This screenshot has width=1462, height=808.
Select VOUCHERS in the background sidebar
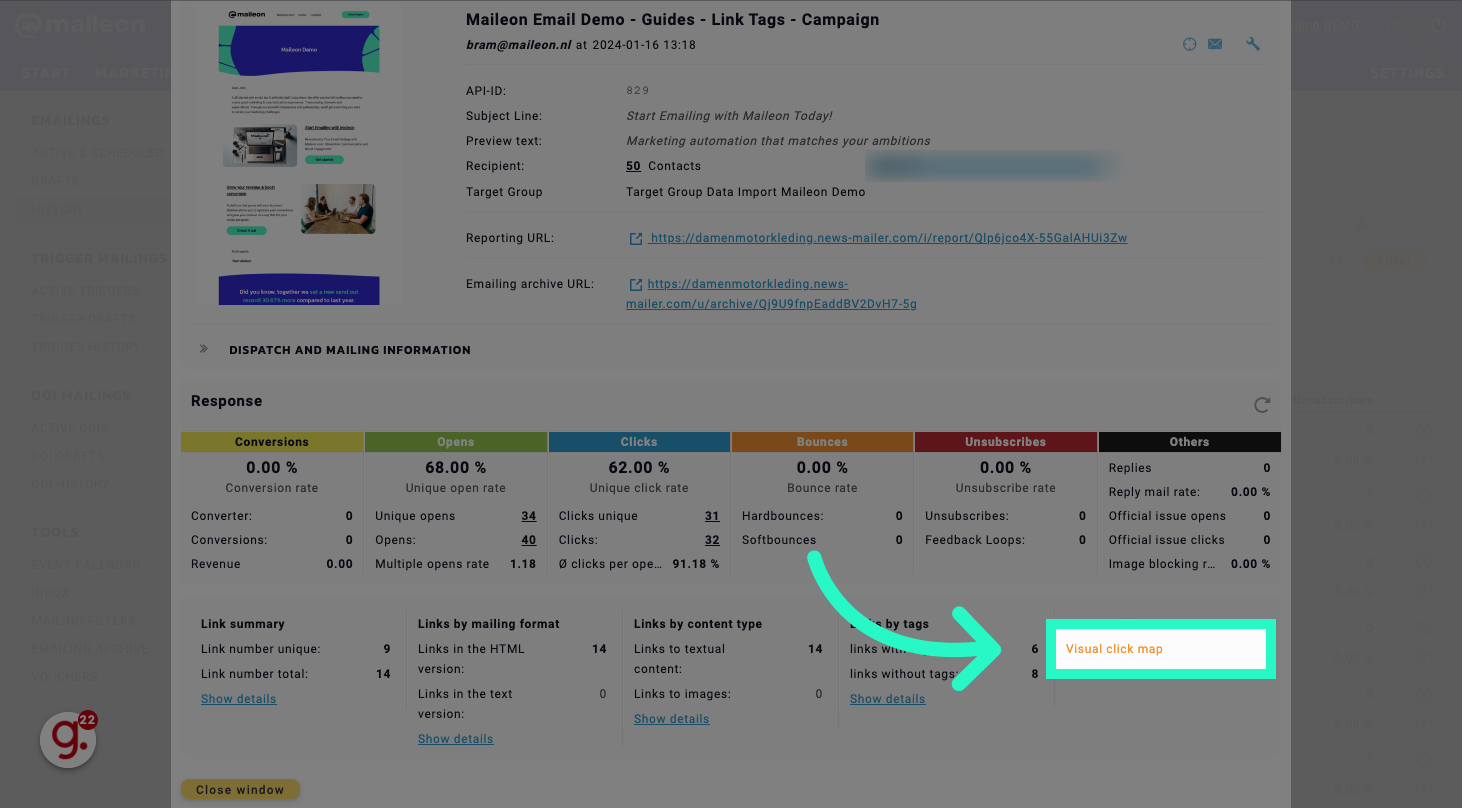(x=65, y=677)
